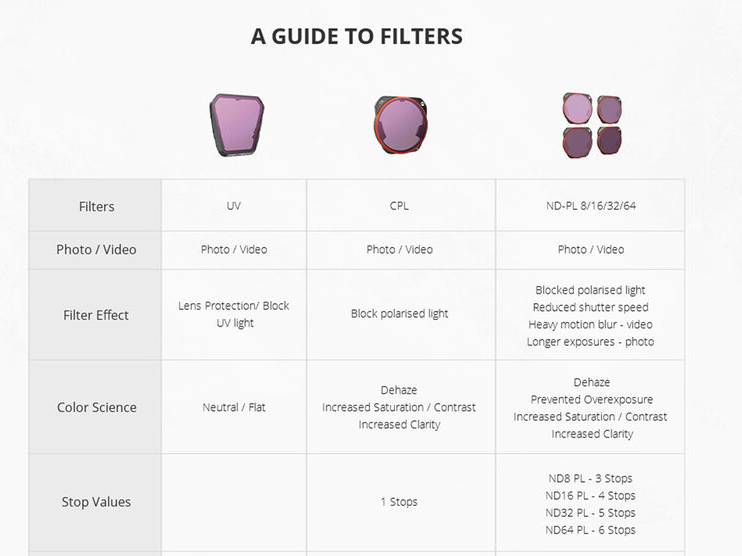Select the 'Filter Effect' row header
The image size is (742, 556).
click(96, 315)
